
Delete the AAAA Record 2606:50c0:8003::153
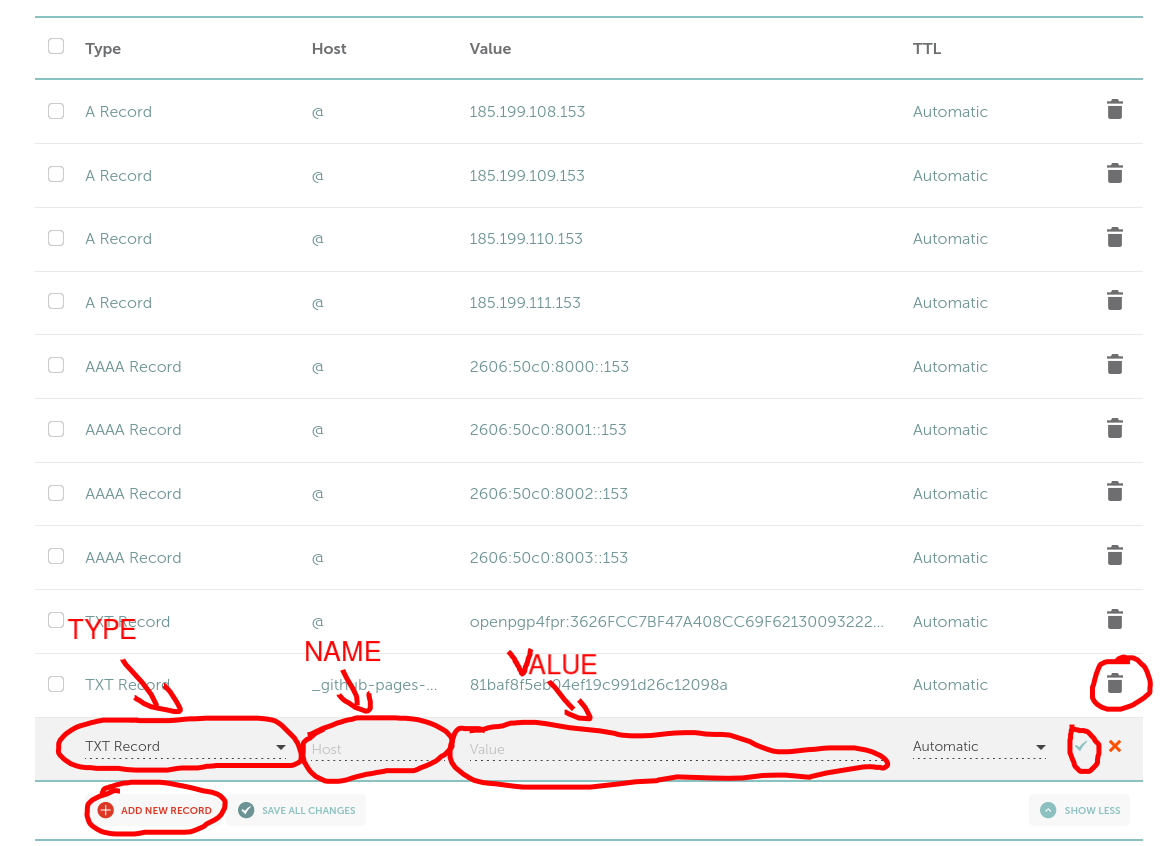1114,555
